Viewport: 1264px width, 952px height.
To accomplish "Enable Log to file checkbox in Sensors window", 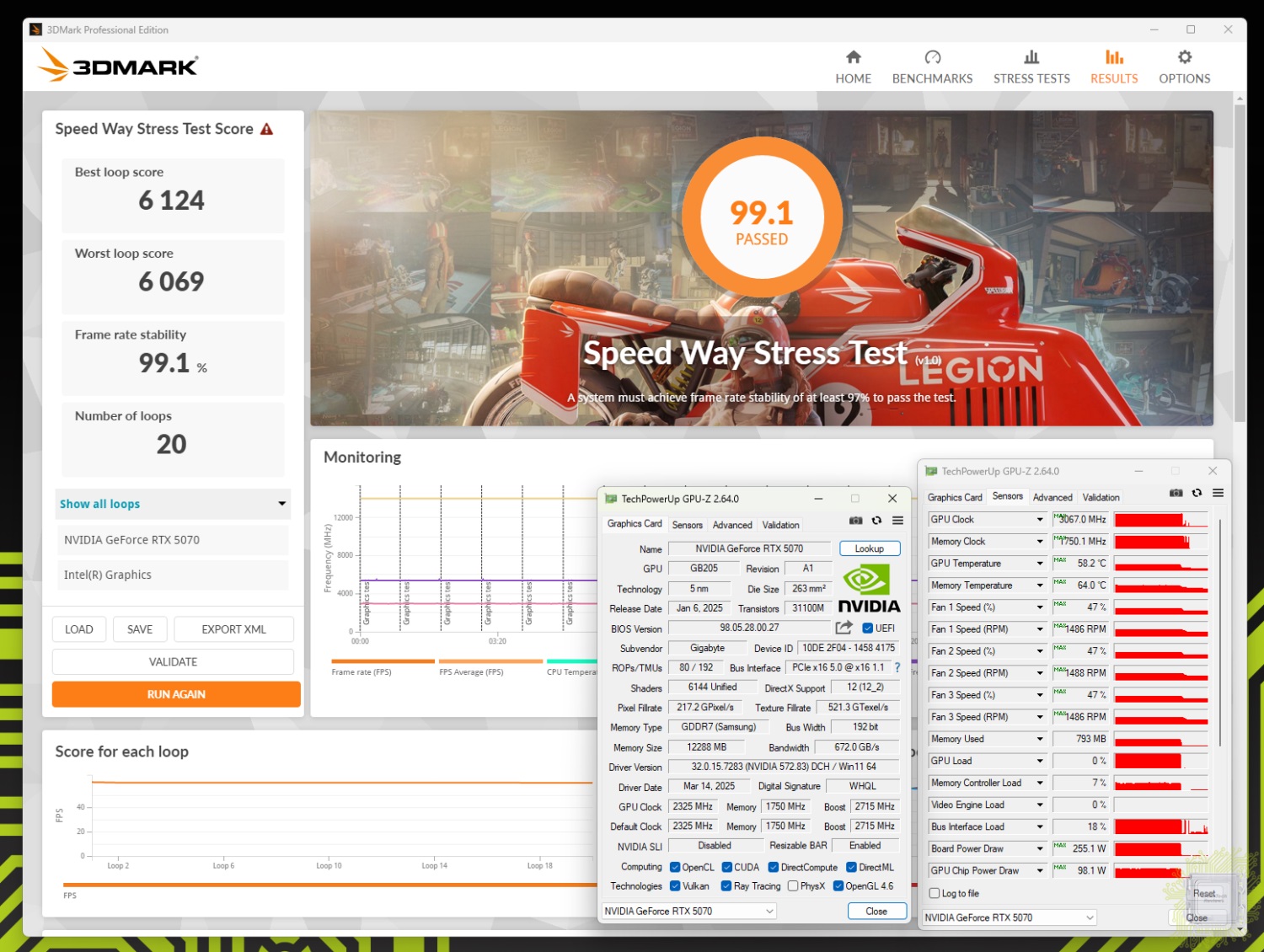I will click(935, 893).
